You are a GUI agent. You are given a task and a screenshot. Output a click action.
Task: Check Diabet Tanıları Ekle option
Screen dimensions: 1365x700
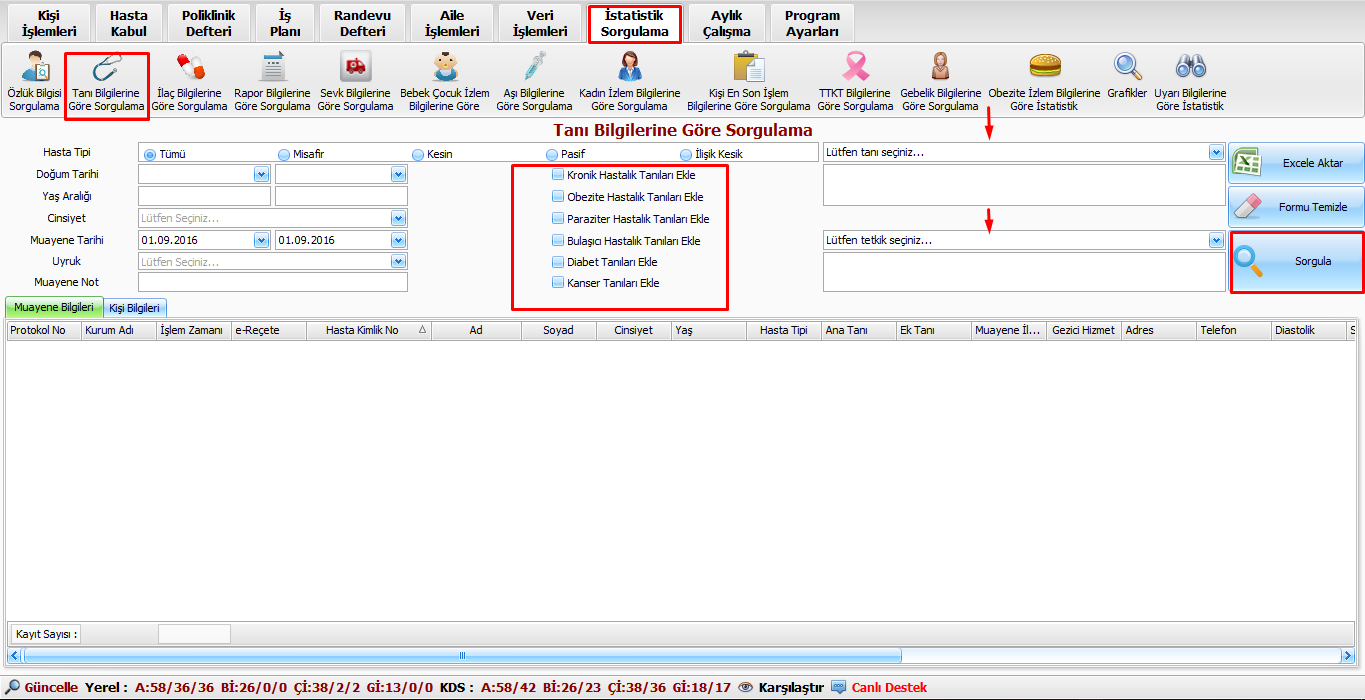pyautogui.click(x=558, y=262)
